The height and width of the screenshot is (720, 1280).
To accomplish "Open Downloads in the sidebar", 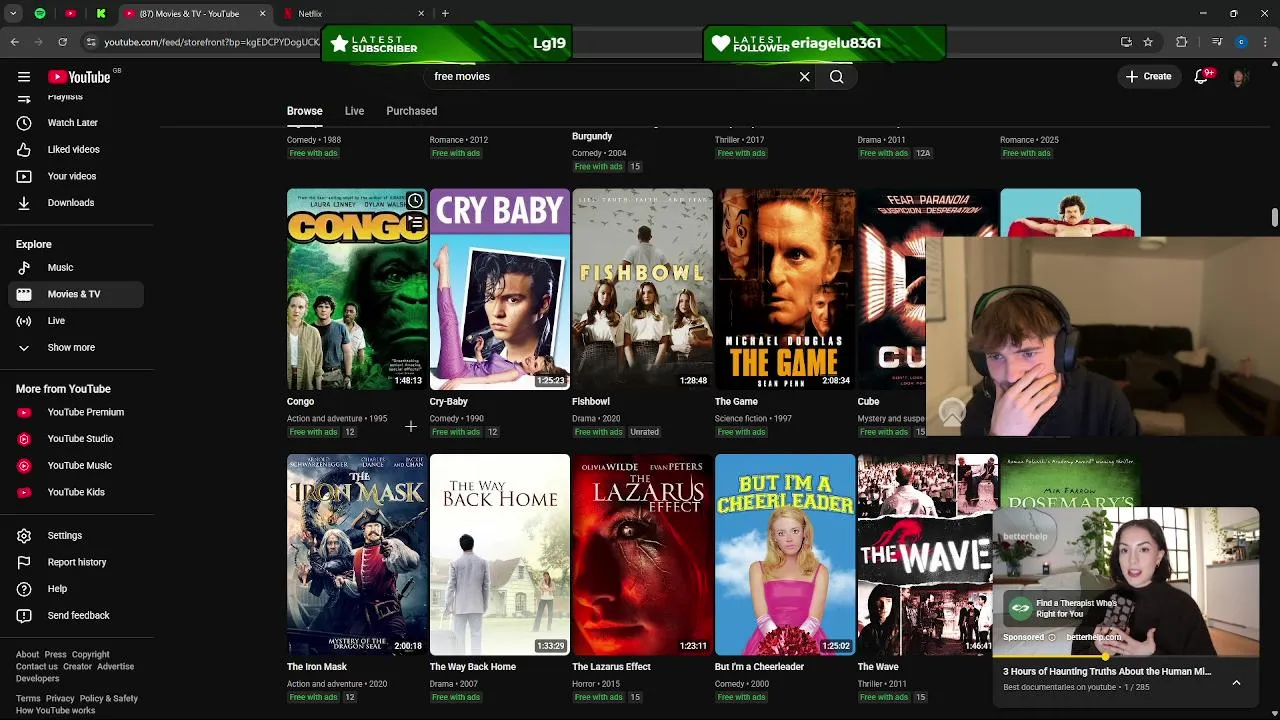I will (x=72, y=203).
